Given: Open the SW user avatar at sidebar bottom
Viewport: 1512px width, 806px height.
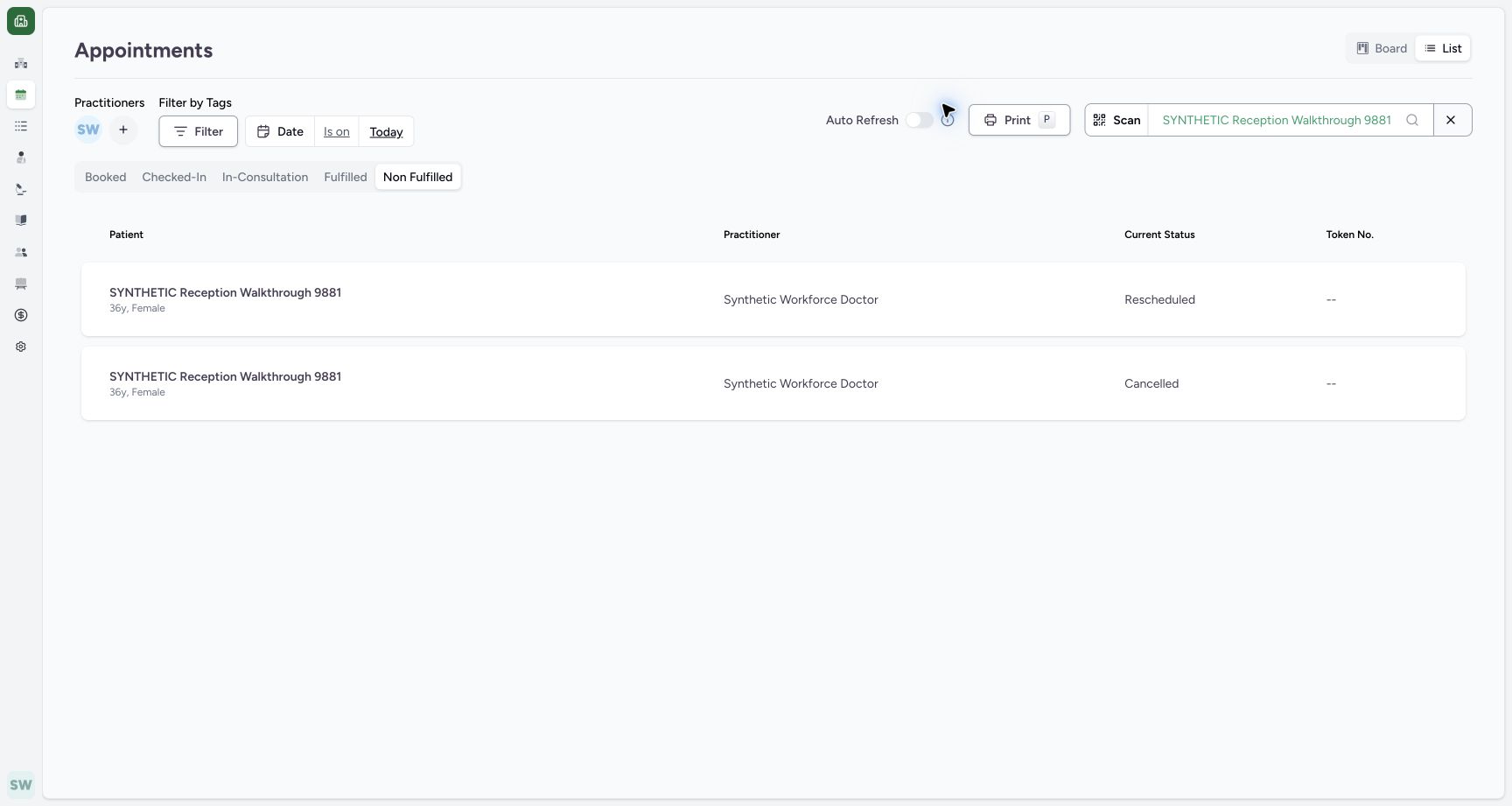Looking at the screenshot, I should click(21, 785).
